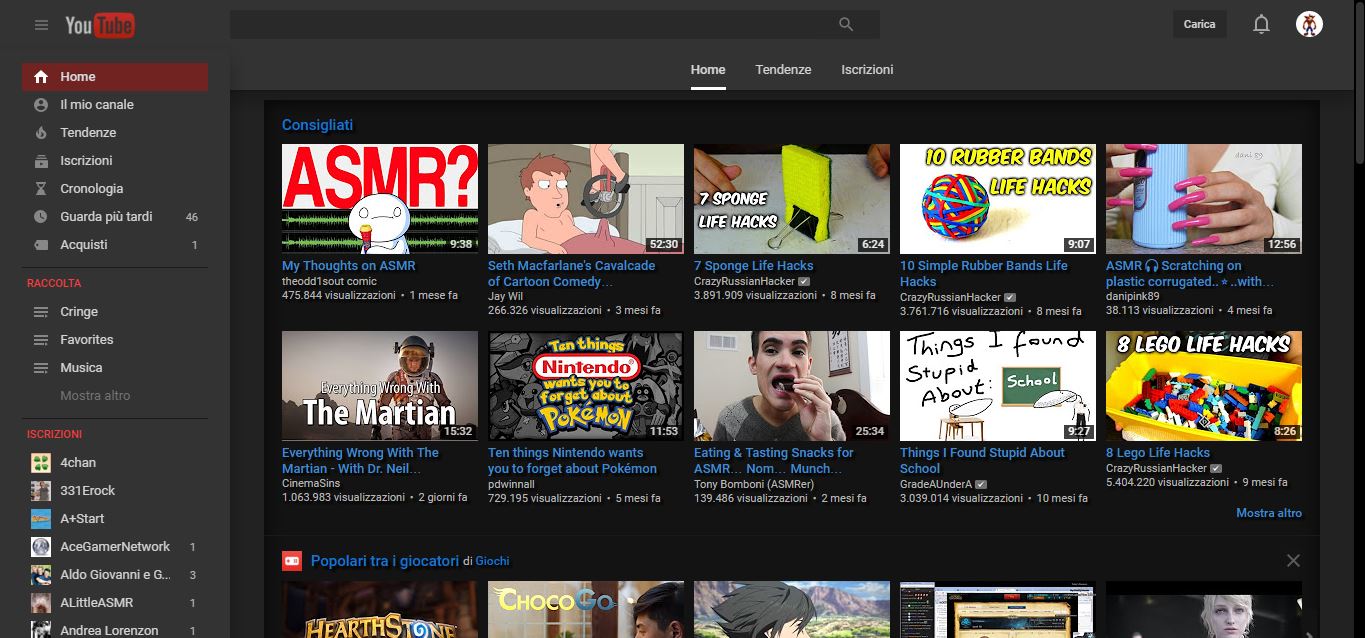This screenshot has height=638, width=1365.
Task: Switch to the Iscrizioni tab
Action: [x=867, y=70]
